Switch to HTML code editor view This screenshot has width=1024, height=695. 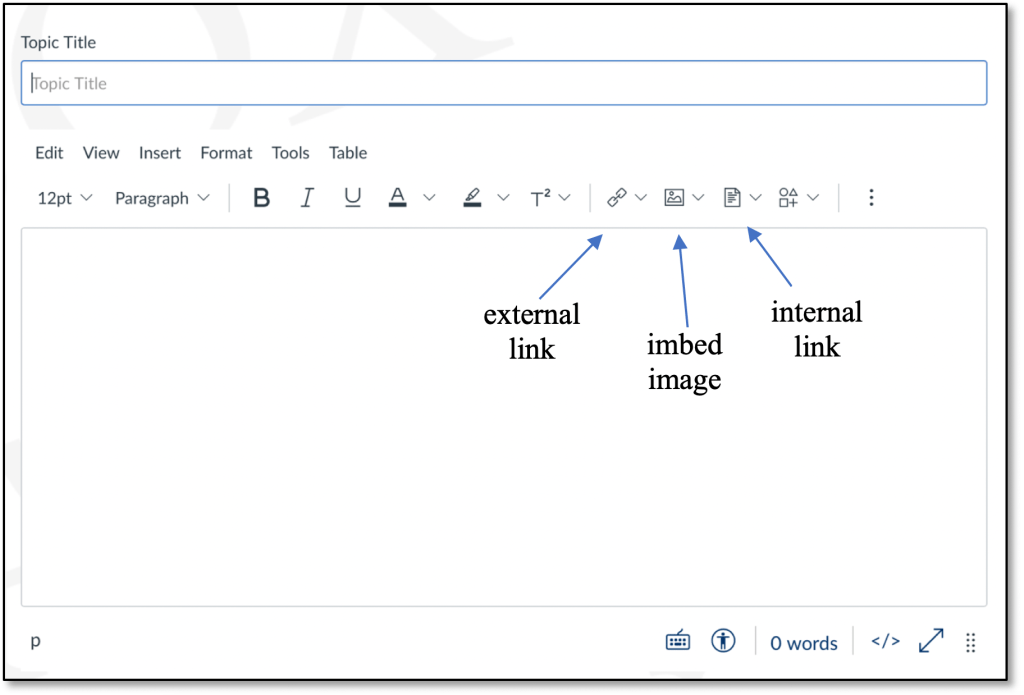tap(885, 641)
